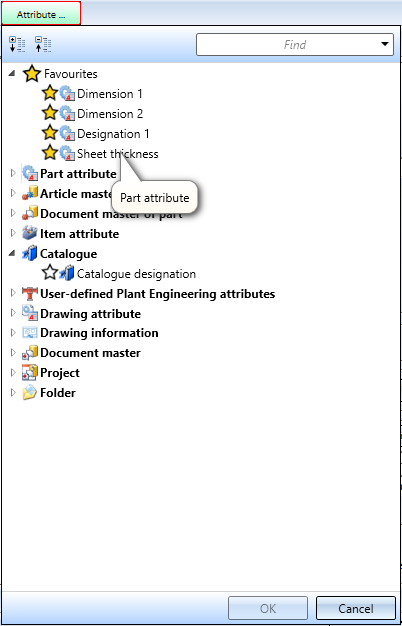Click the Cancel button
This screenshot has width=402, height=626.
point(356,608)
